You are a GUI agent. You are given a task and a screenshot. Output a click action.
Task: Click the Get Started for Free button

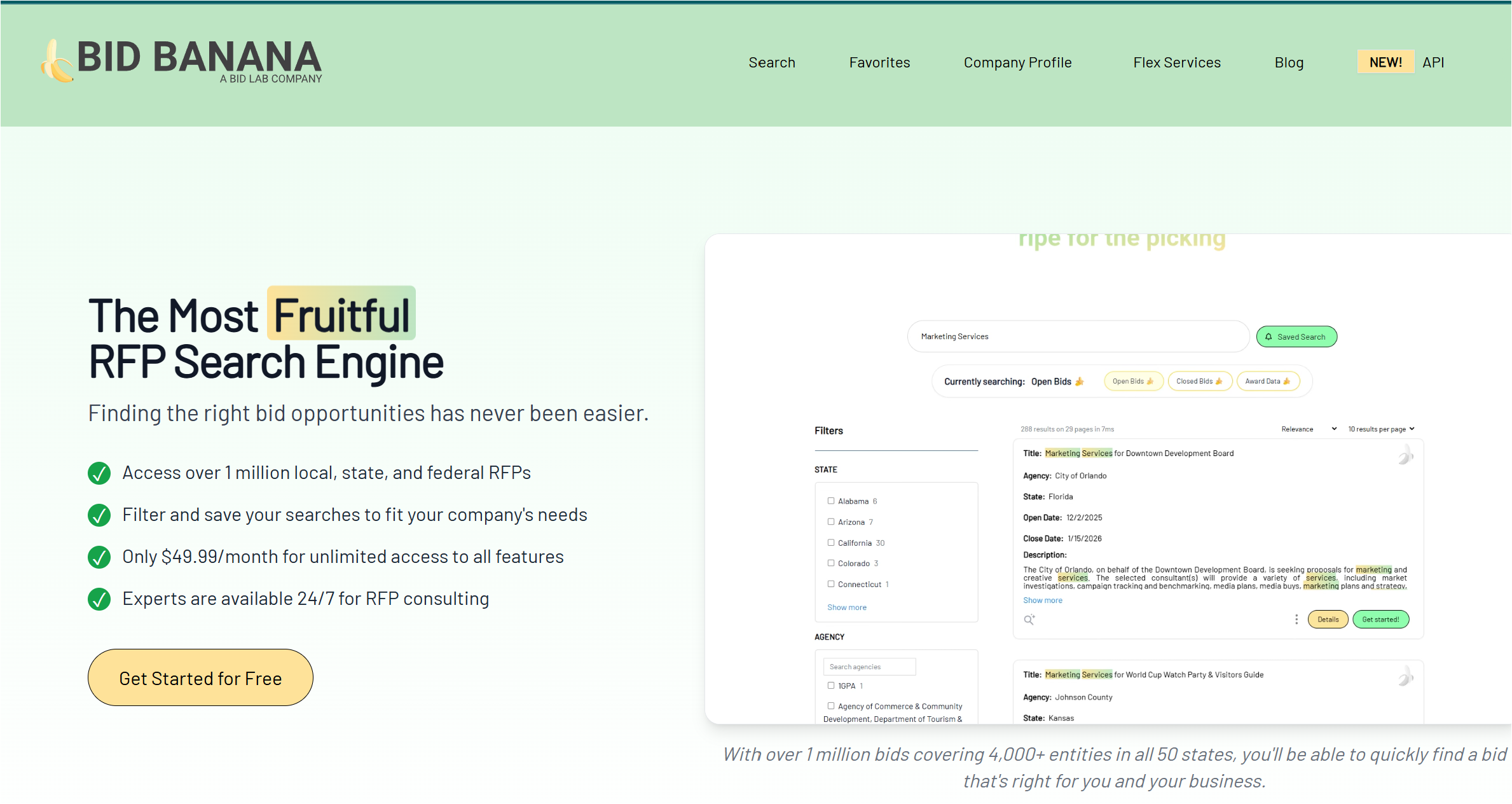pos(200,678)
